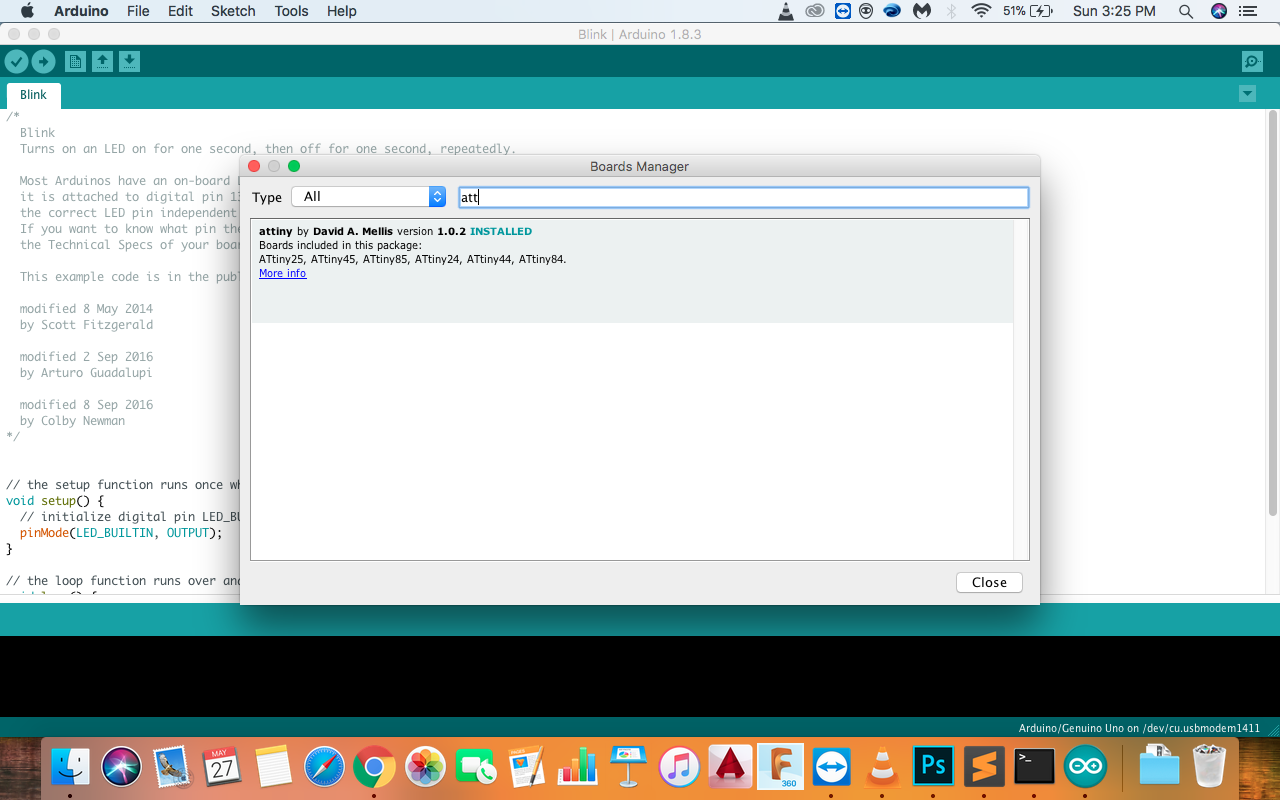Screen dimensions: 1280x800
Task: Open Fusion 360 from the Dock
Action: click(x=781, y=768)
